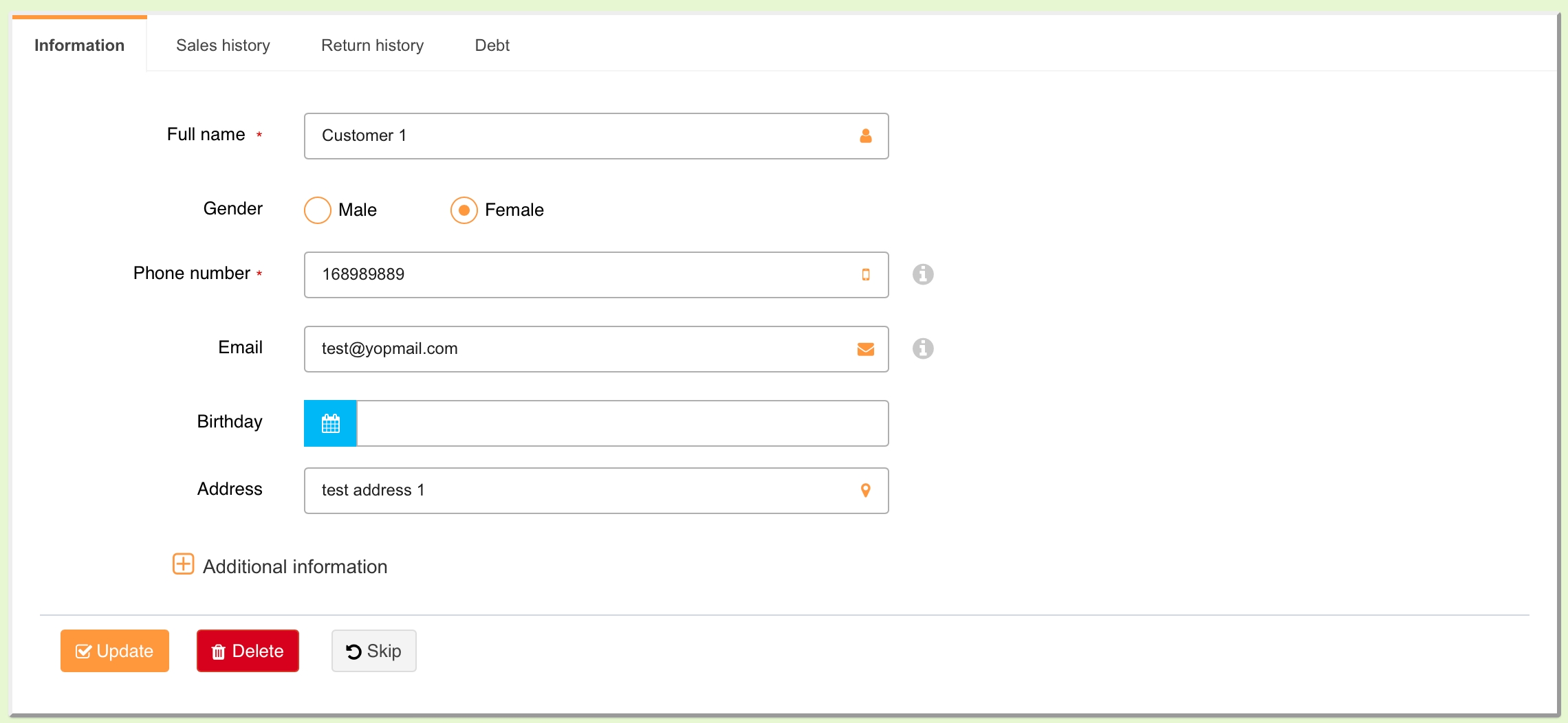
Task: Click the map pin icon in Address field
Action: [x=865, y=491]
